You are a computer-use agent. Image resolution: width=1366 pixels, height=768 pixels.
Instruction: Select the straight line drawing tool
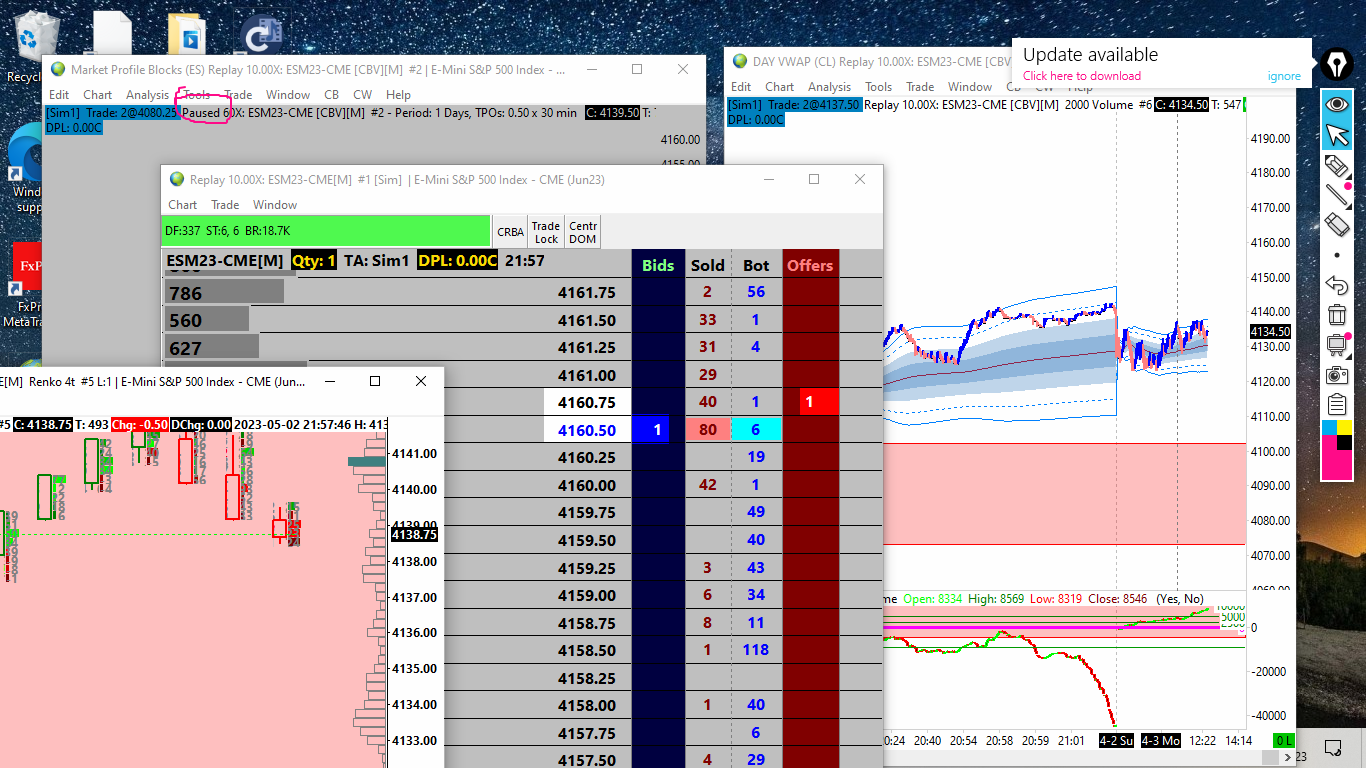tap(1337, 195)
